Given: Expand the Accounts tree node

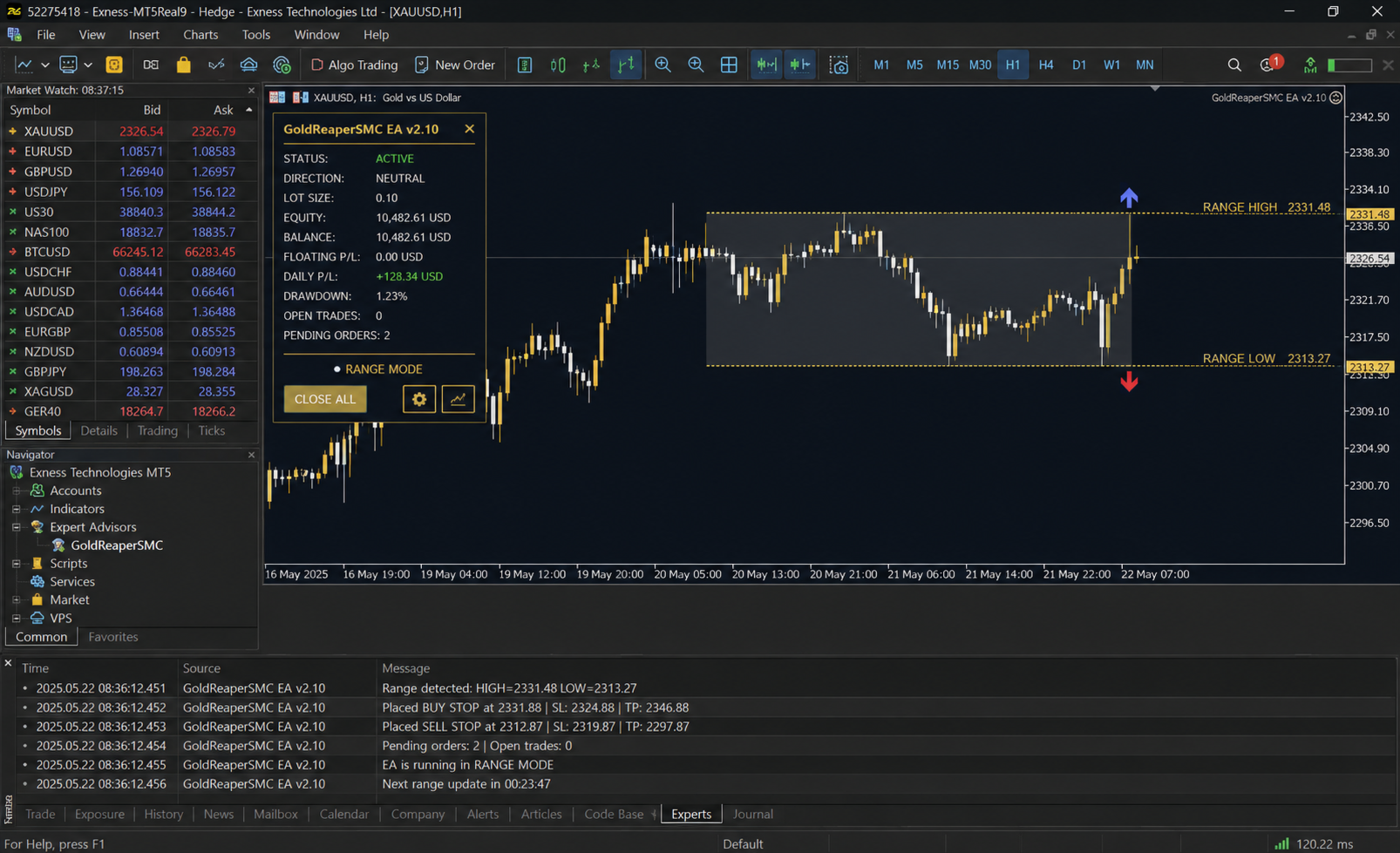Looking at the screenshot, I should [17, 491].
